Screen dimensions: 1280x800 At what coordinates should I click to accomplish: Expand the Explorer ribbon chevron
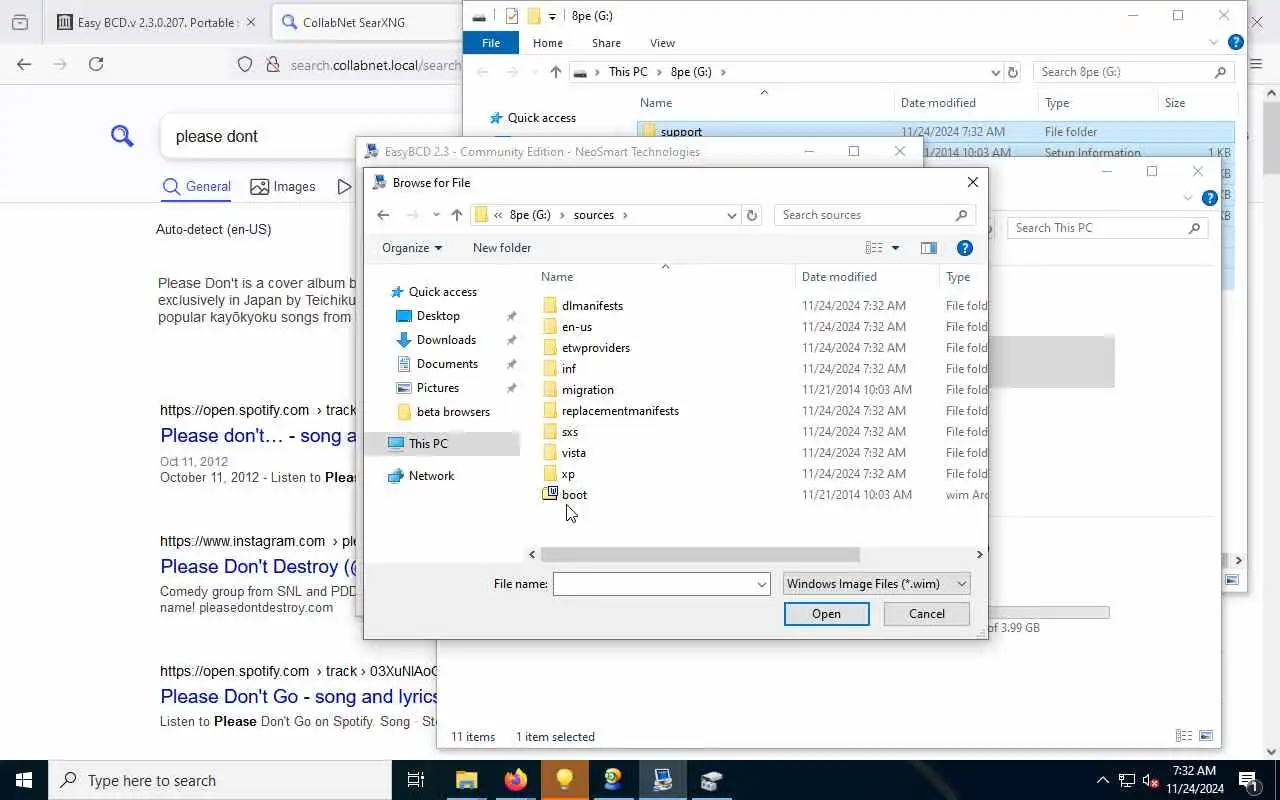(1214, 43)
